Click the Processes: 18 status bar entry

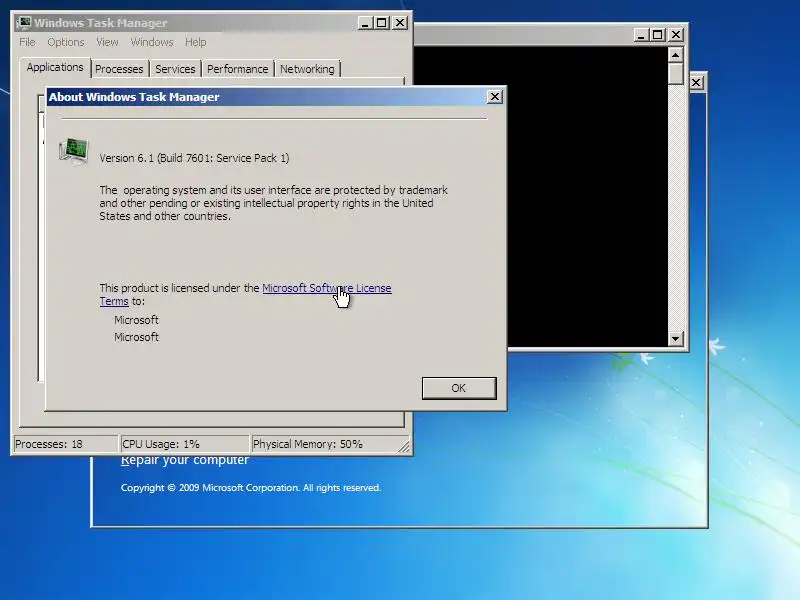pyautogui.click(x=65, y=444)
